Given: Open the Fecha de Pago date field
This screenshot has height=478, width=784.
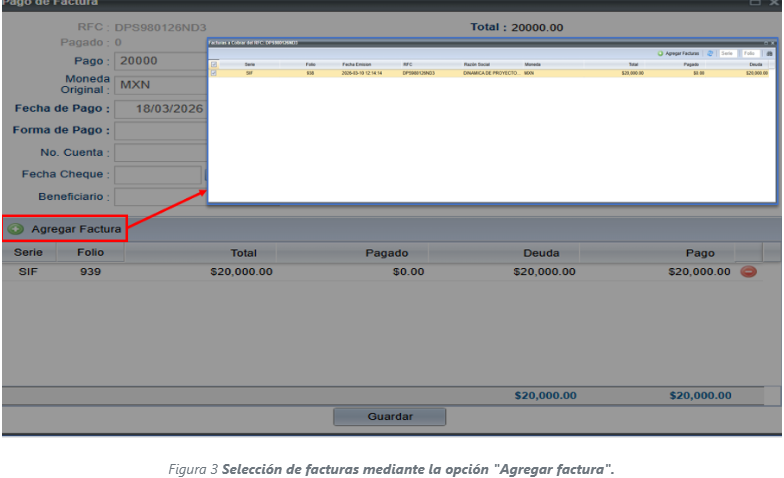Looking at the screenshot, I should (160, 108).
